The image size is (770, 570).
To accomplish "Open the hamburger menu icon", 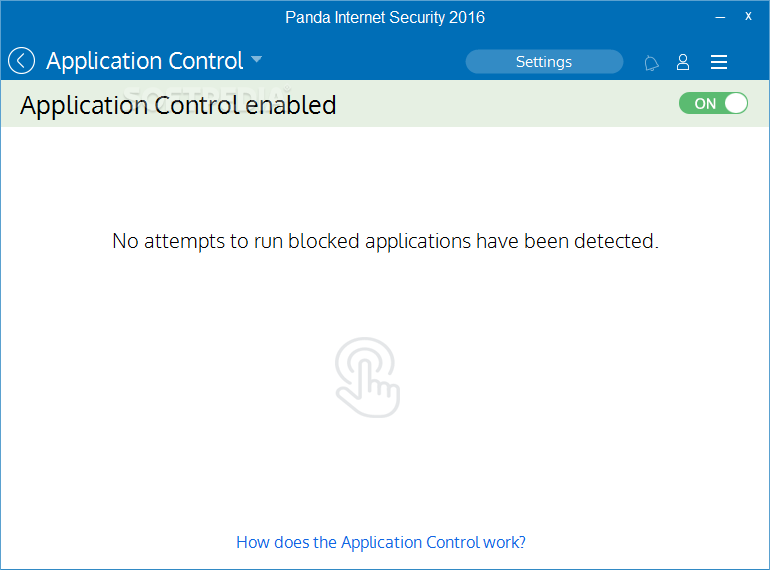I will pos(719,62).
